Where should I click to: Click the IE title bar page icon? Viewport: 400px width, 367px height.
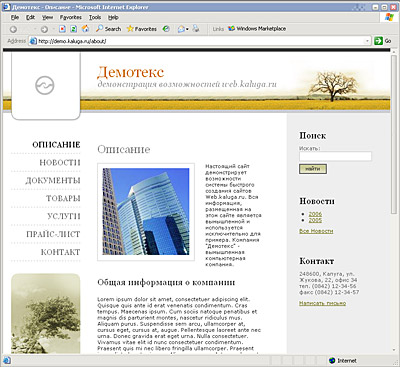tap(7, 7)
